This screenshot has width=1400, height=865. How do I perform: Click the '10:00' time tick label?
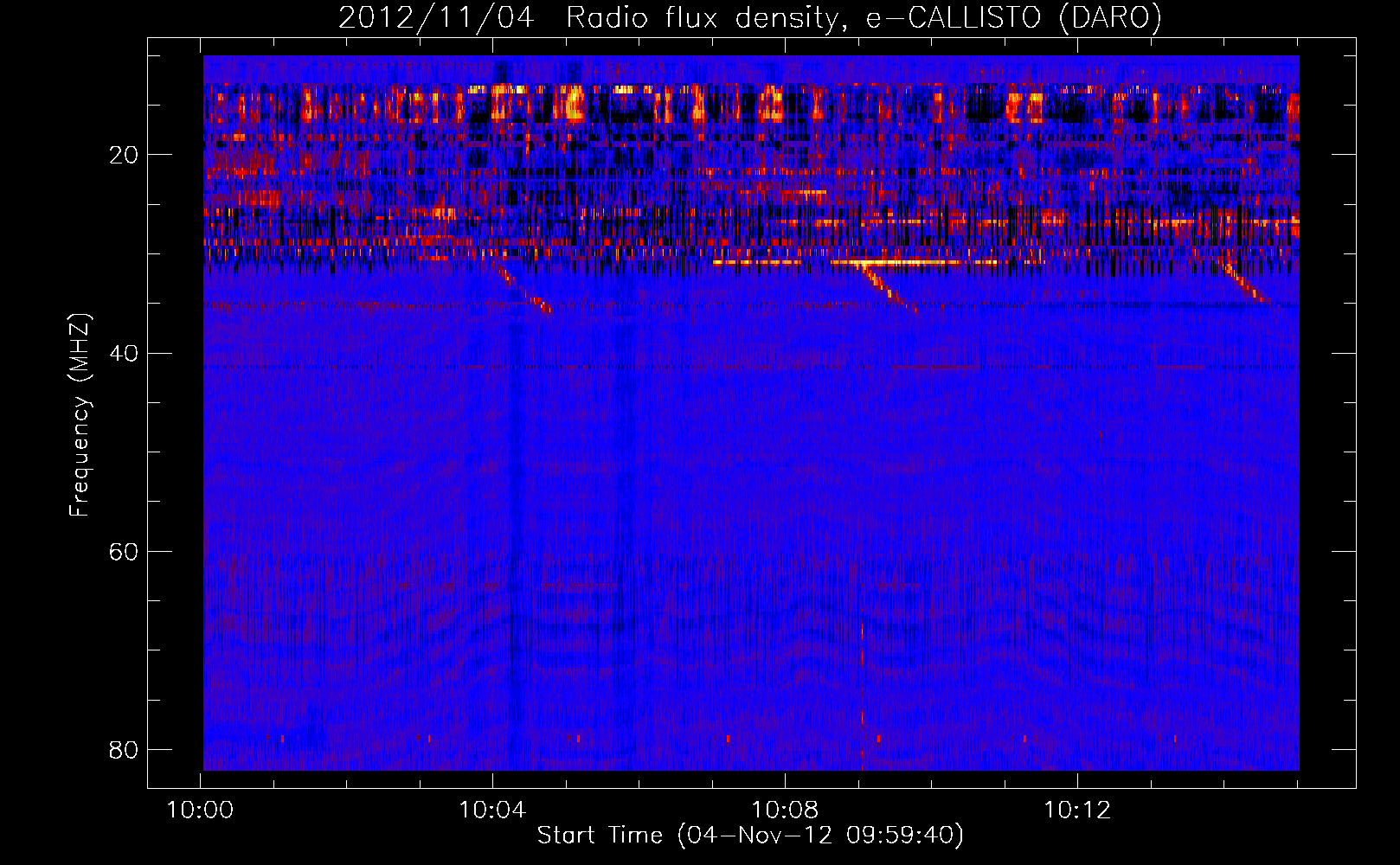click(x=201, y=811)
